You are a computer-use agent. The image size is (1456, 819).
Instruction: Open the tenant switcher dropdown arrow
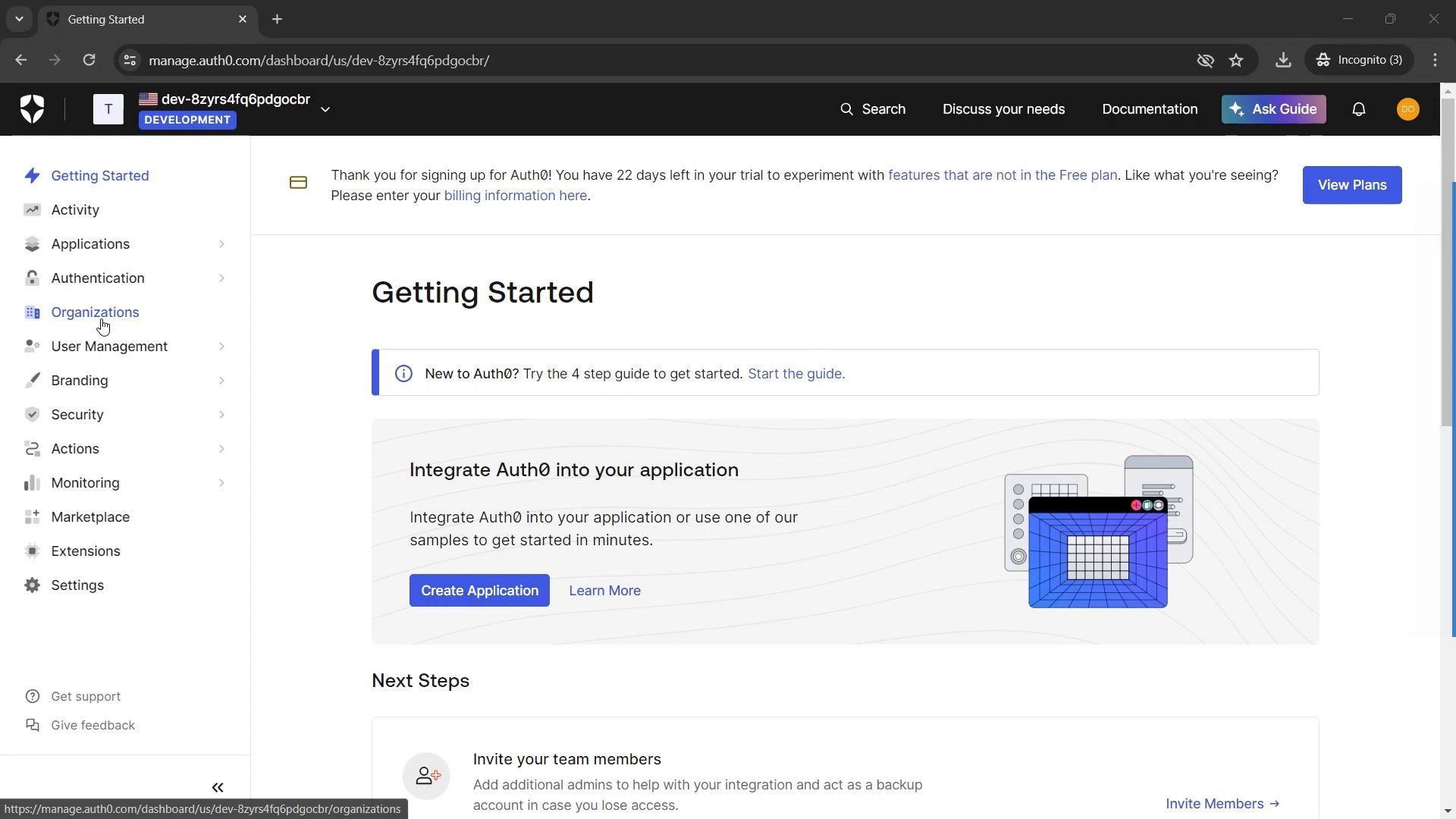(325, 109)
